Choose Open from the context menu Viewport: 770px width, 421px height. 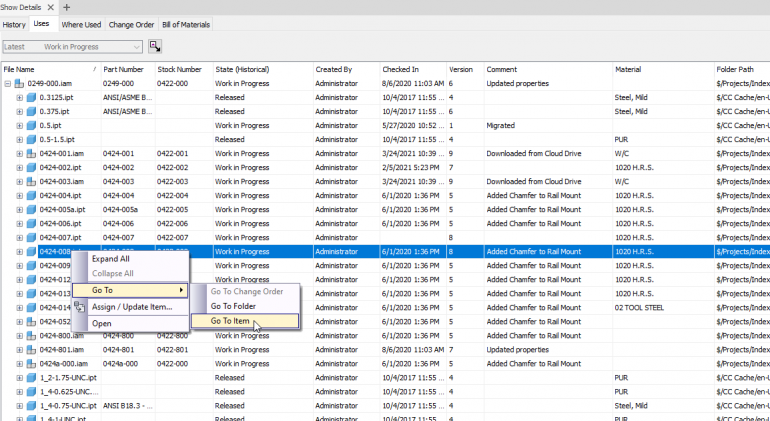click(x=130, y=323)
